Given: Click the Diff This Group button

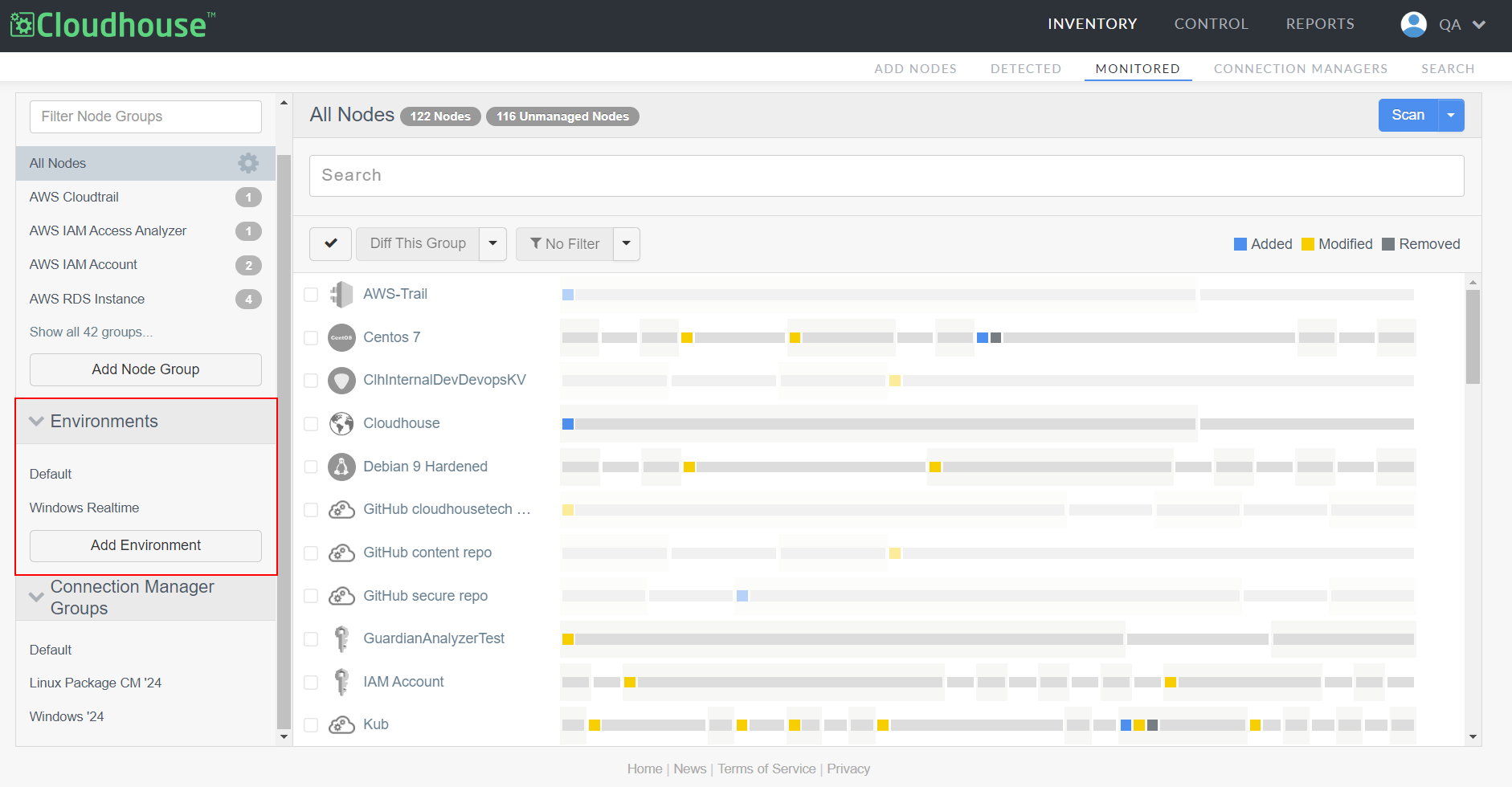Looking at the screenshot, I should 418,243.
